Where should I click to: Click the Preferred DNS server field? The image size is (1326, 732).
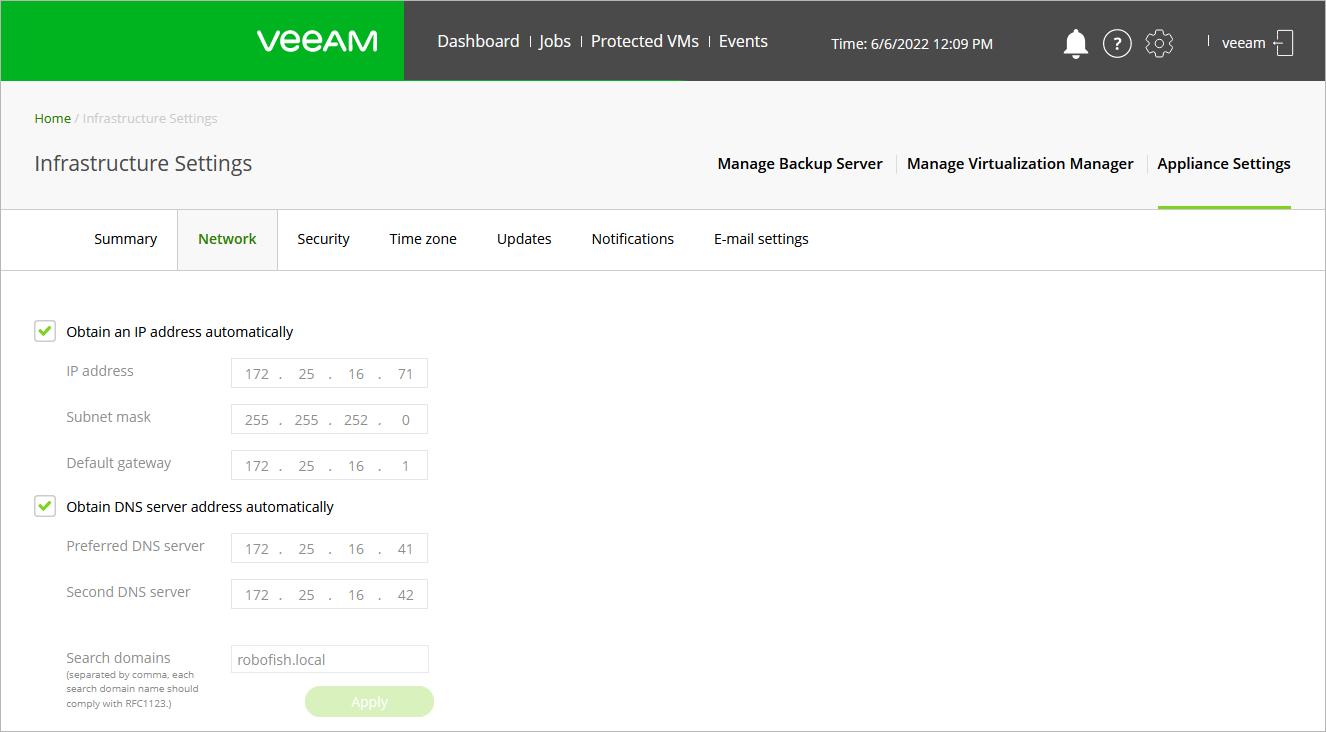[329, 548]
